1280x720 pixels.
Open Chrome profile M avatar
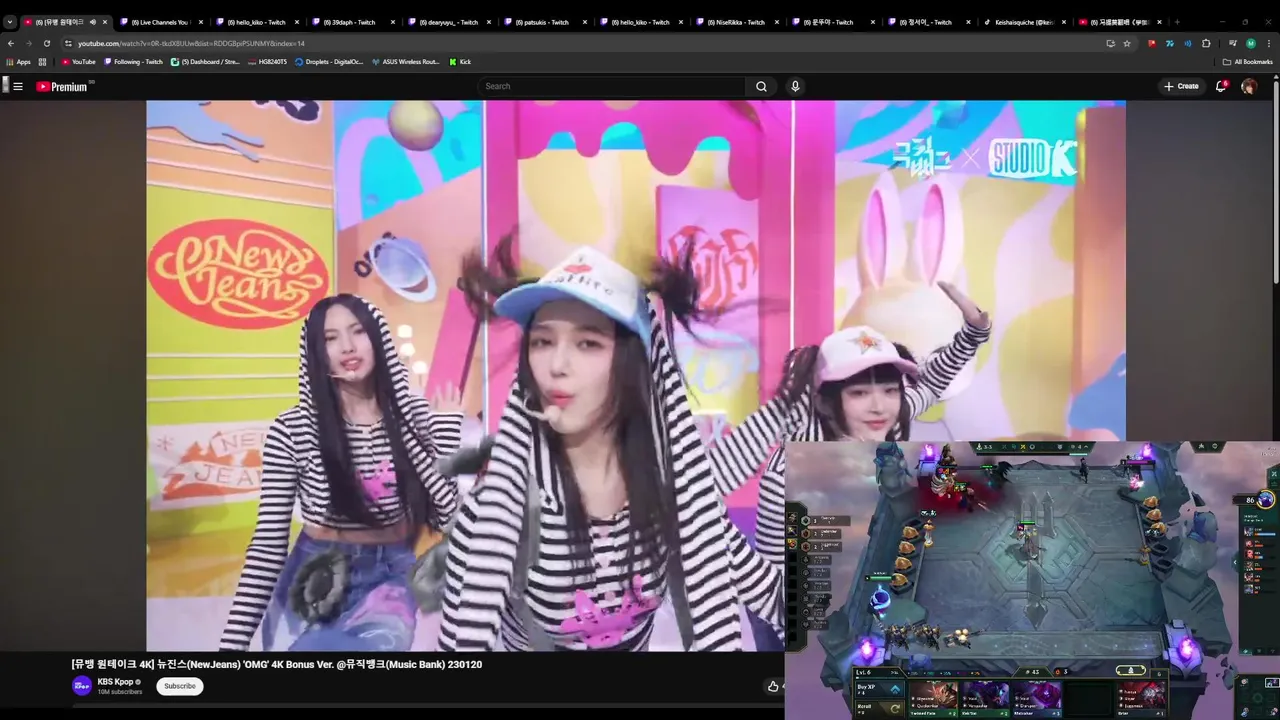coord(1251,43)
